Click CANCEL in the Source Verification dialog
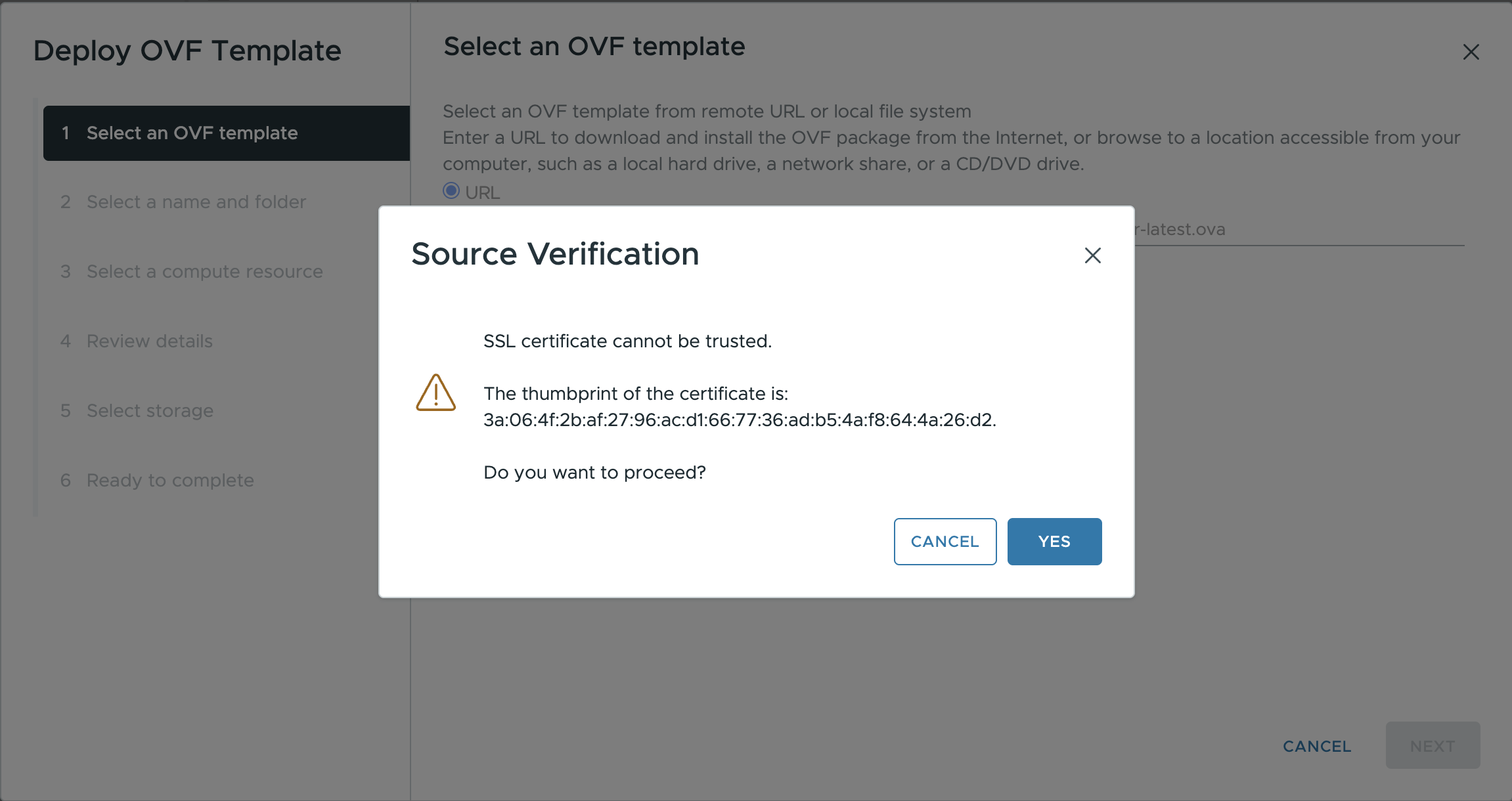1512x801 pixels. tap(945, 541)
